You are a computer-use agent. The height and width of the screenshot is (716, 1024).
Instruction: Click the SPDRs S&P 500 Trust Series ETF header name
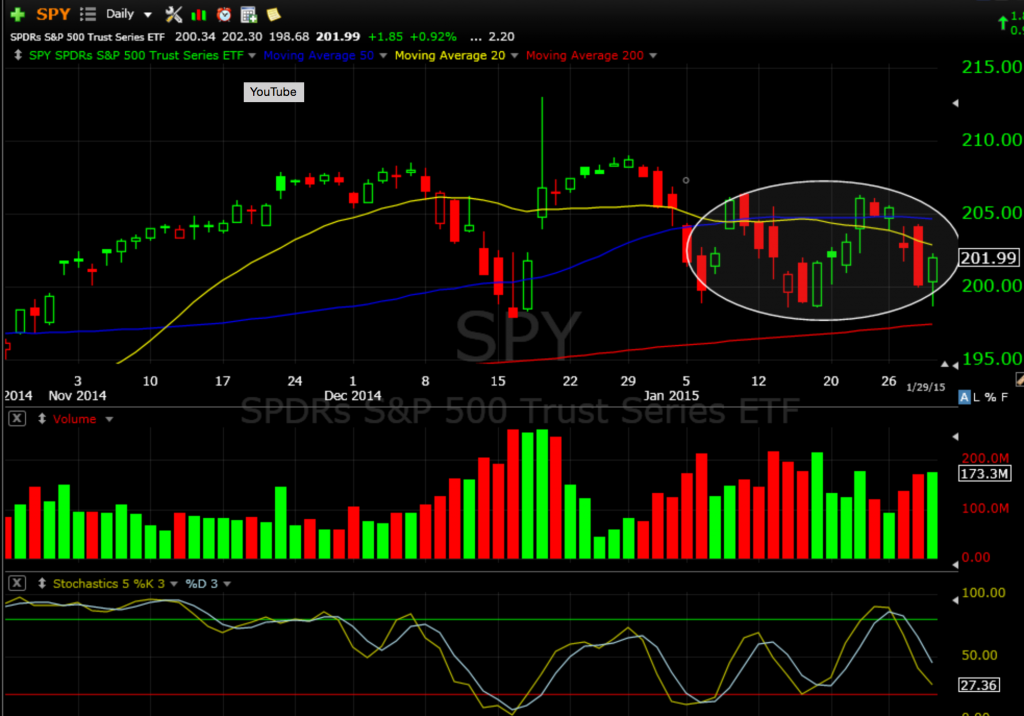point(88,37)
